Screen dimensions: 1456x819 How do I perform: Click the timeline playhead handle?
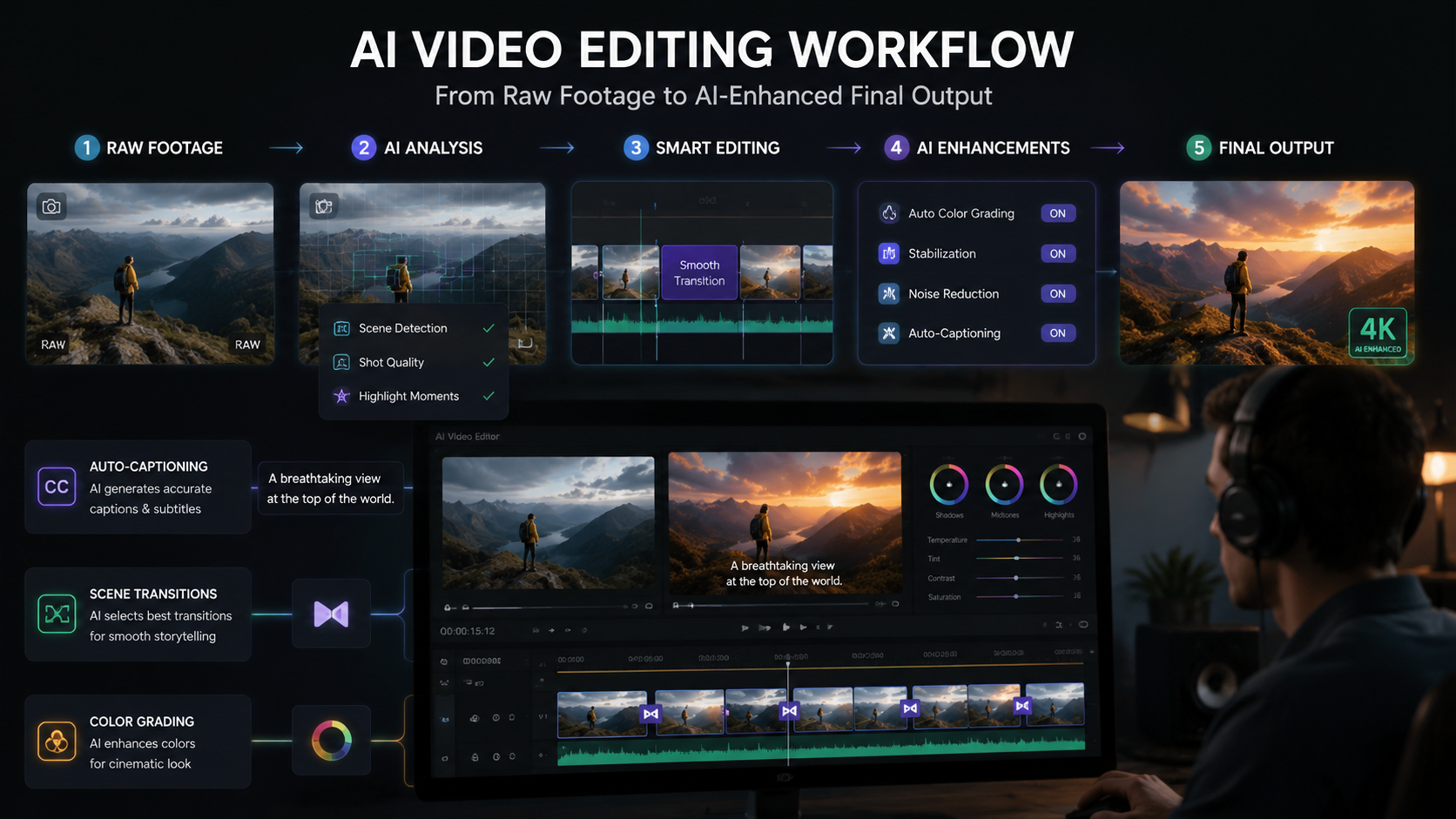[788, 665]
